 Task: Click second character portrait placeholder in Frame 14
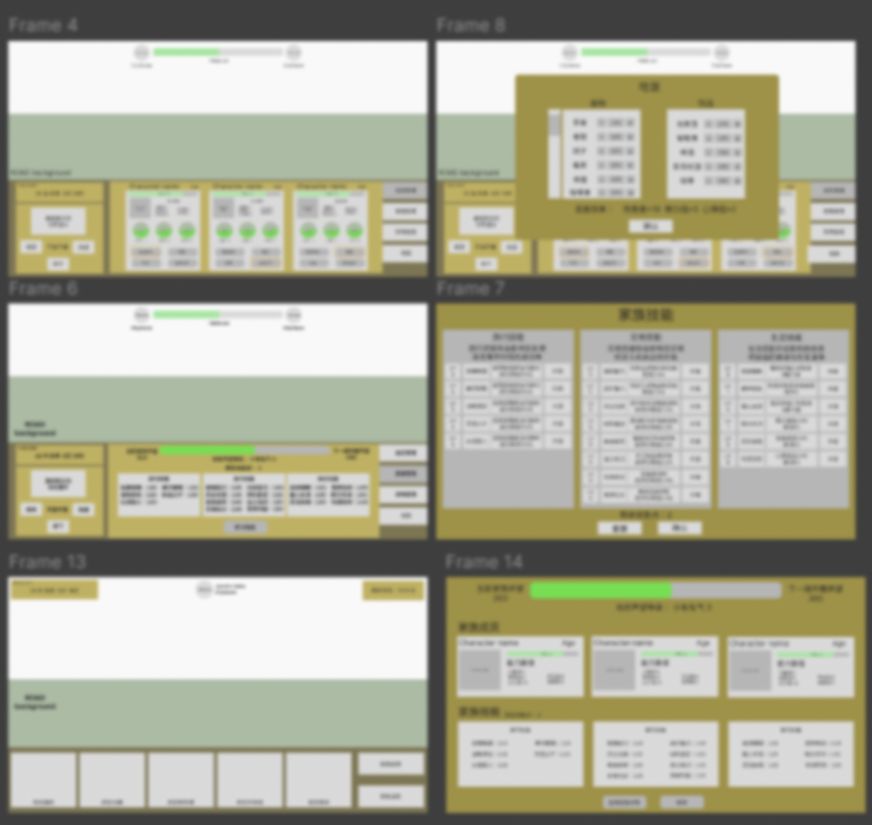pos(615,670)
